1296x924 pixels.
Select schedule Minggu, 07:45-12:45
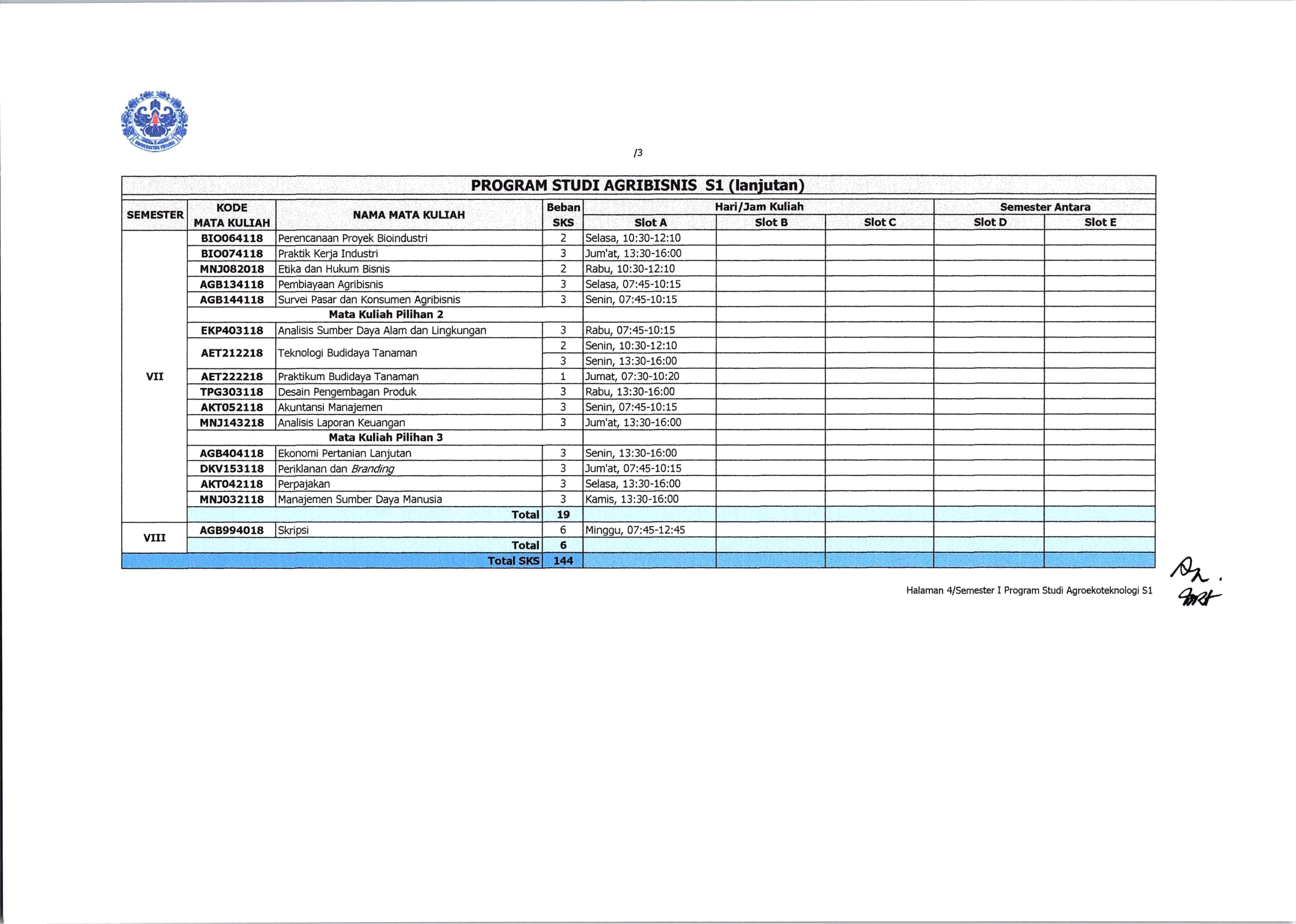pyautogui.click(x=635, y=530)
